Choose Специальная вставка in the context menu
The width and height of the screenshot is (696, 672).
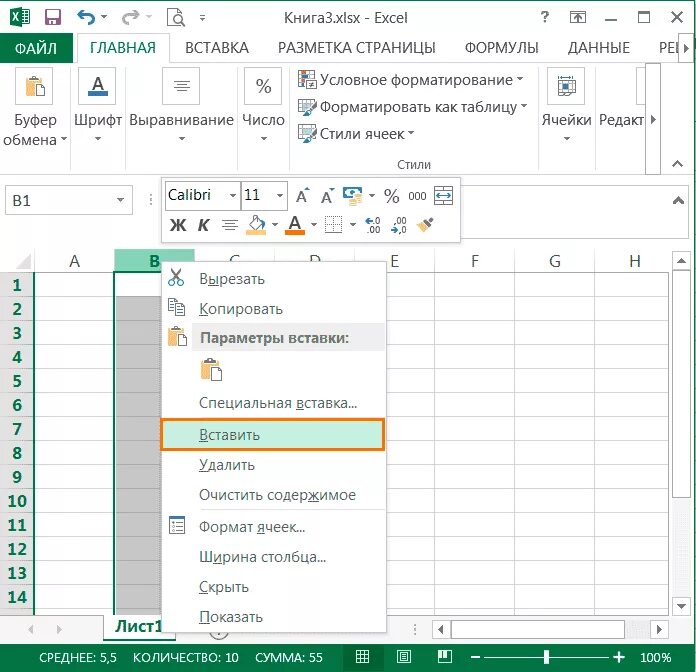point(273,403)
